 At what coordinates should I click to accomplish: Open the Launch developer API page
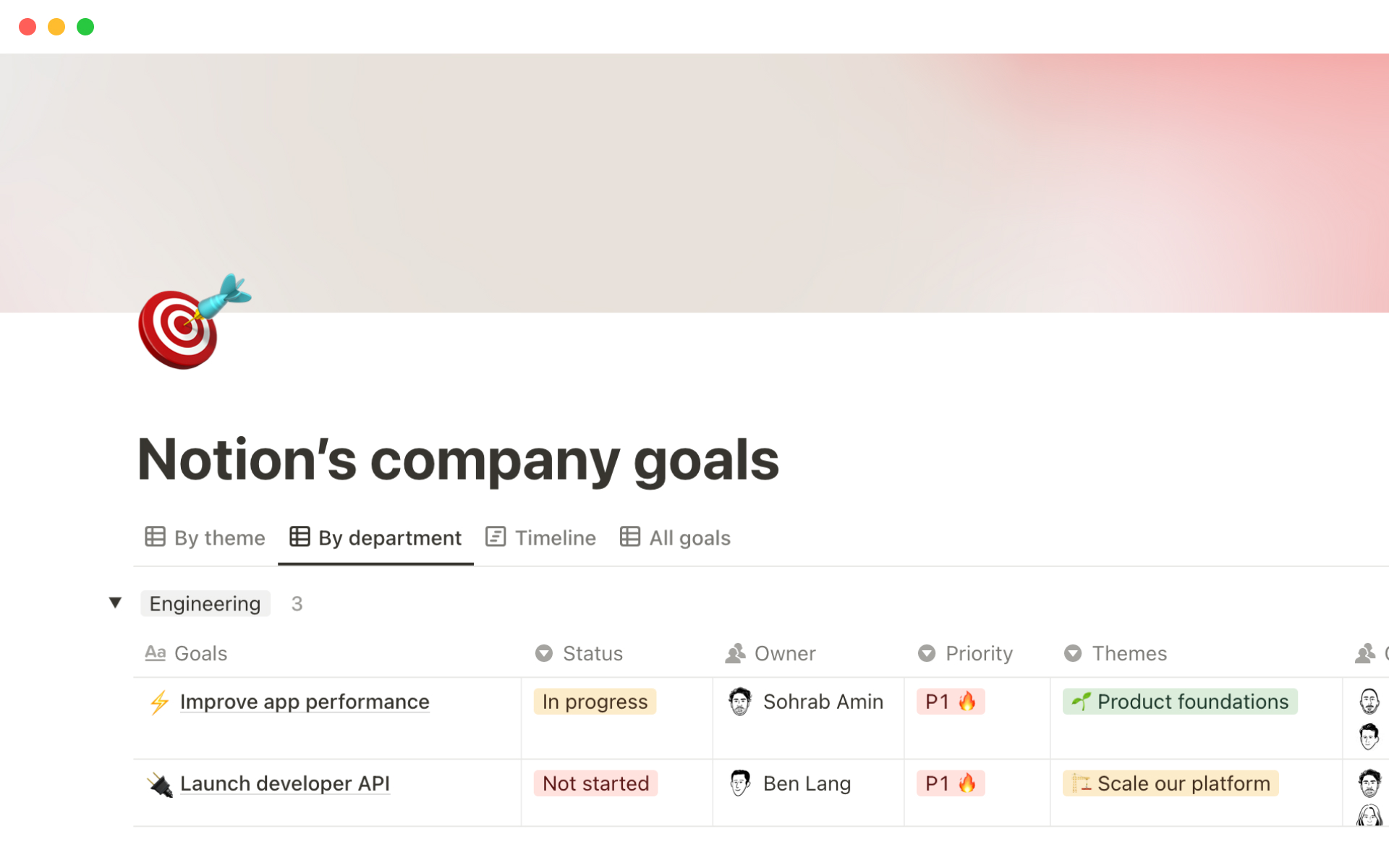pos(285,783)
